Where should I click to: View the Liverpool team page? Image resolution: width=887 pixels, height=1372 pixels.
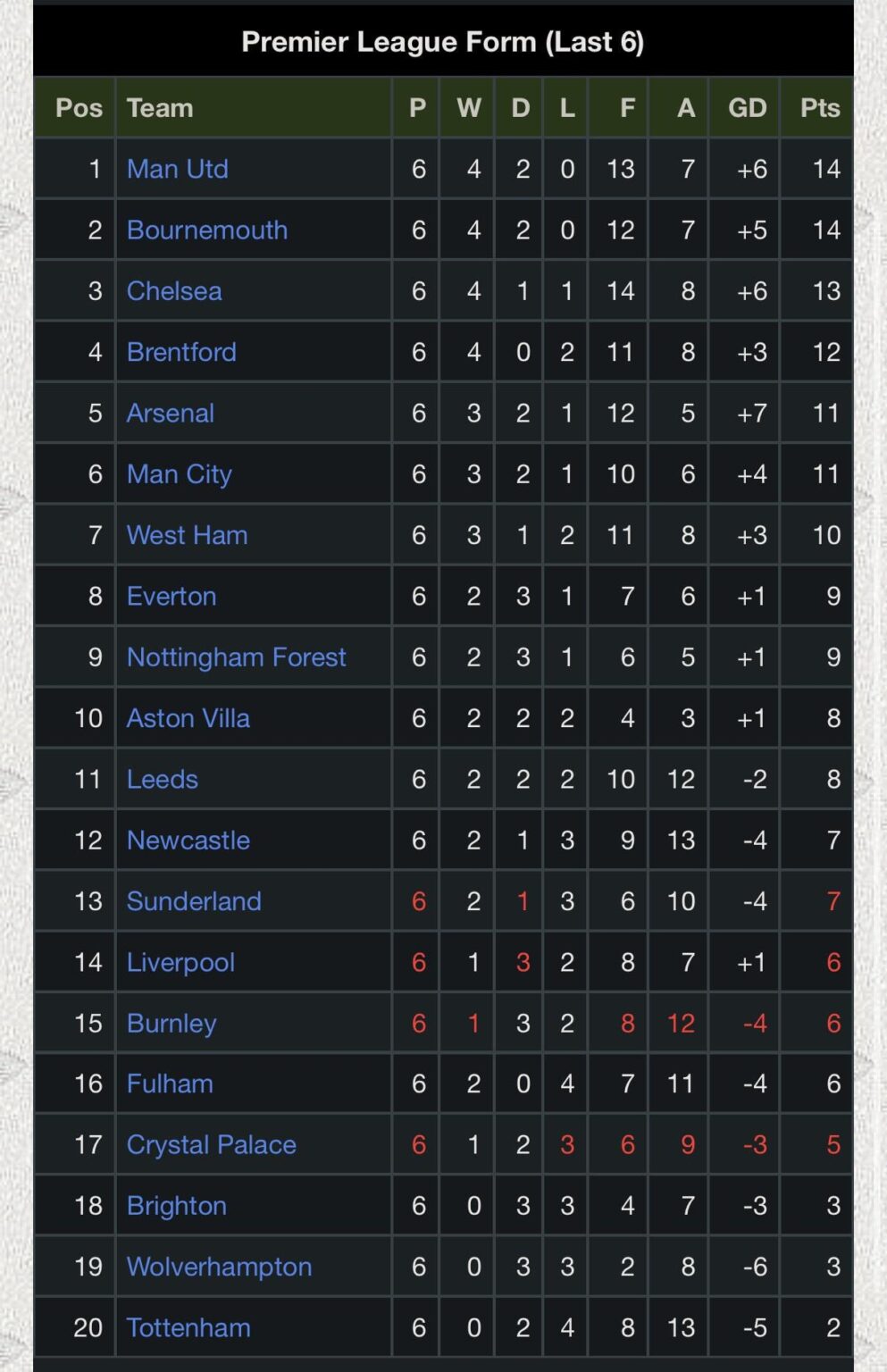(x=180, y=962)
